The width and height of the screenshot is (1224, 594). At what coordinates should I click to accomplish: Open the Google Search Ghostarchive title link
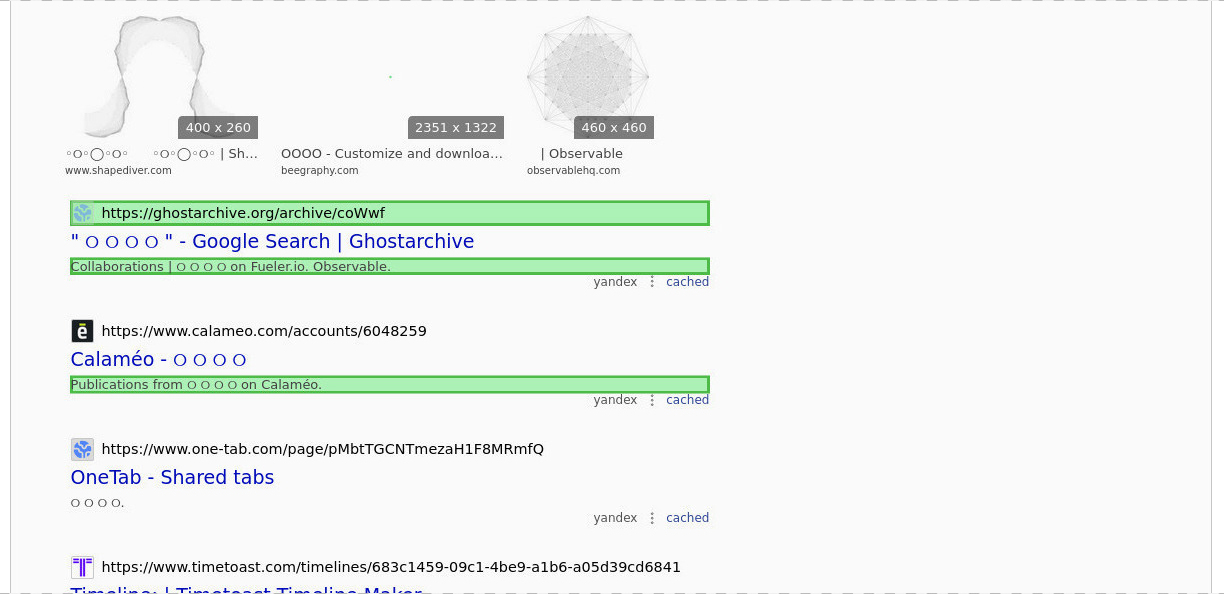point(272,242)
